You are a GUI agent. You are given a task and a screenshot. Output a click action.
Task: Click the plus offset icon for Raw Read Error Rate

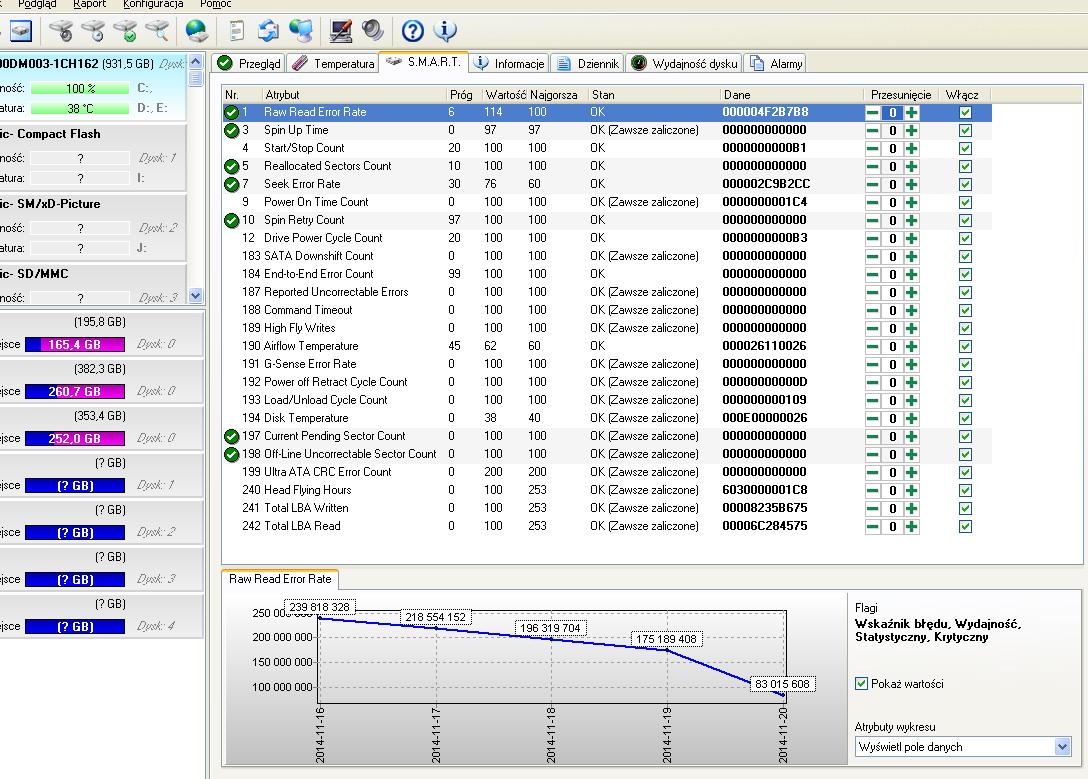pyautogui.click(x=912, y=112)
